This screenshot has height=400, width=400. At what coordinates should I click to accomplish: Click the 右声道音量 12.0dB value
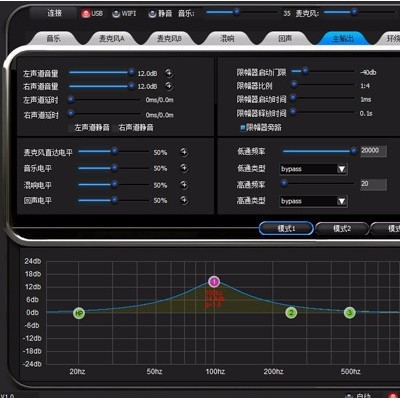(x=147, y=86)
